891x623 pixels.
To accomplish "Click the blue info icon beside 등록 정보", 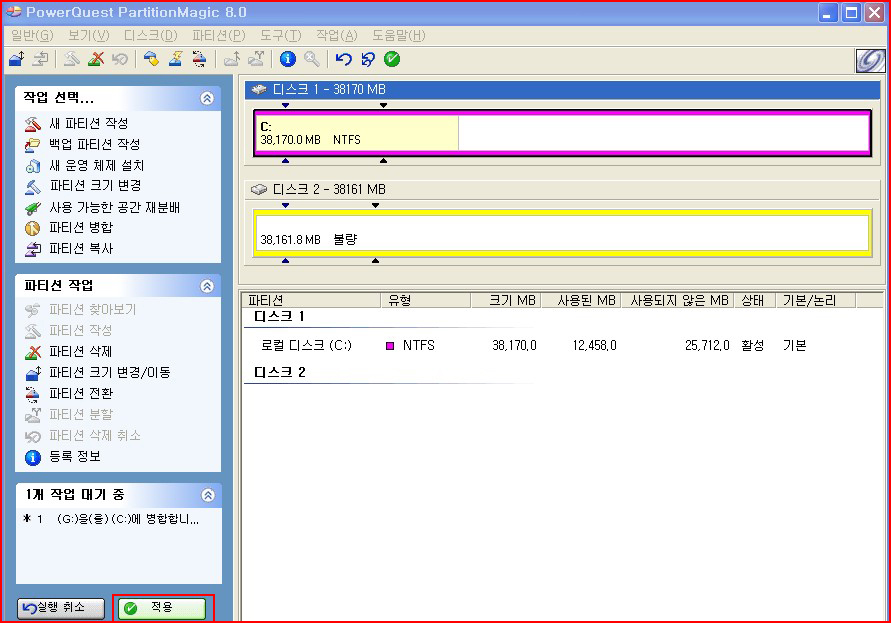I will 33,457.
